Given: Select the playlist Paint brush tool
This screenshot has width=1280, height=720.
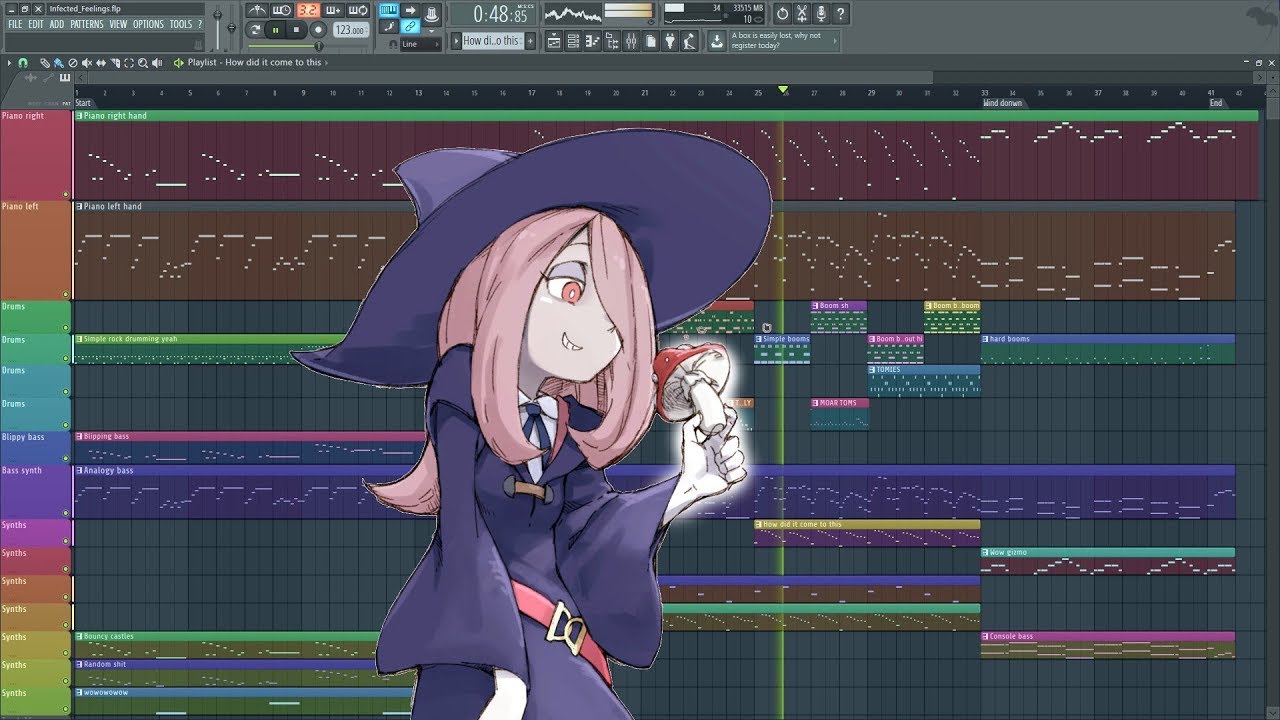Looking at the screenshot, I should [x=59, y=62].
